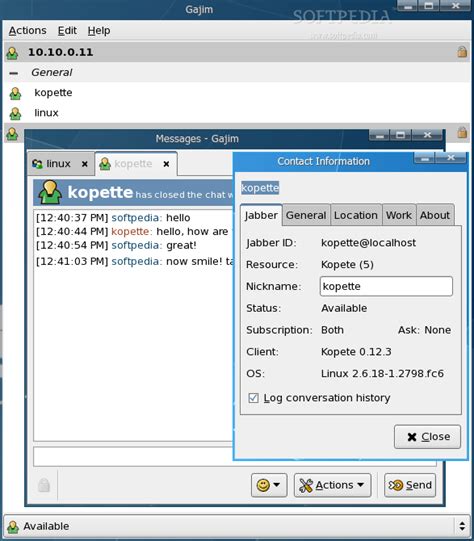This screenshot has width=474, height=541.
Task: Close the kopette chat tab
Action: [x=166, y=164]
